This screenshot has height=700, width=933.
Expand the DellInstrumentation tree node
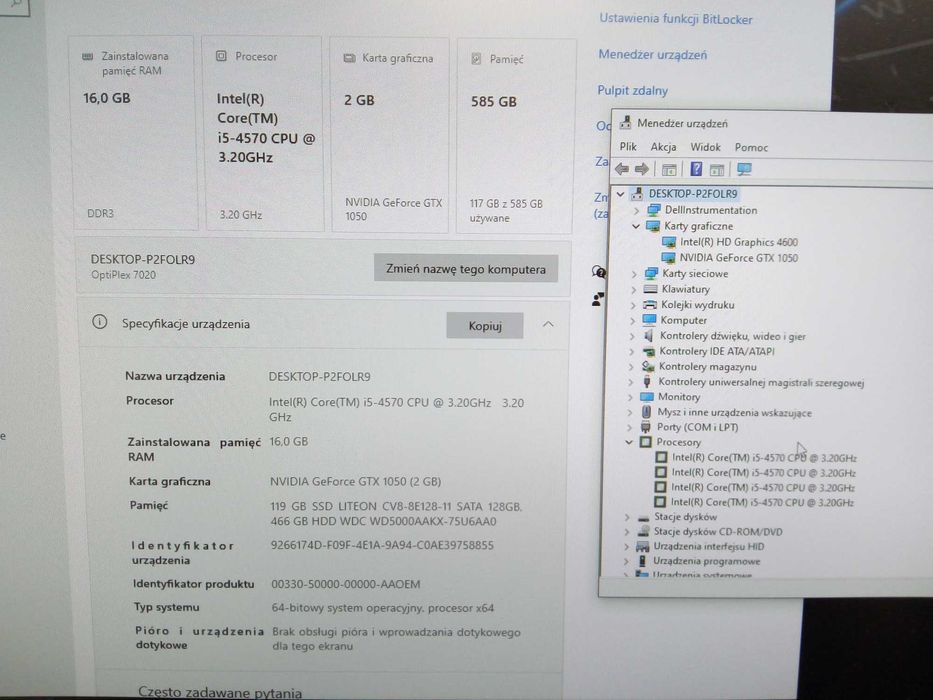[637, 210]
